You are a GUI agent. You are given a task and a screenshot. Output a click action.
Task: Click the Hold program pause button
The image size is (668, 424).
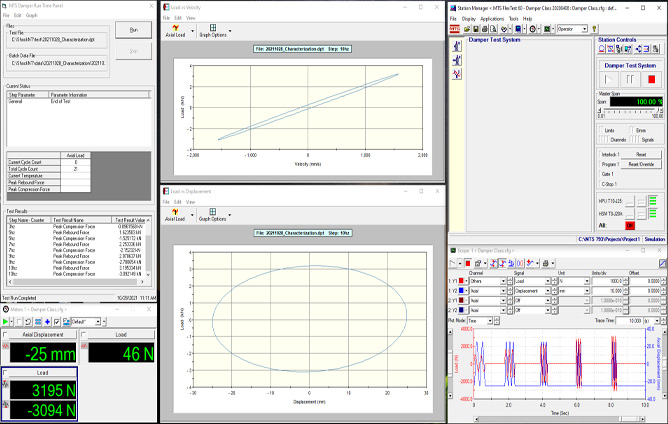(x=632, y=78)
